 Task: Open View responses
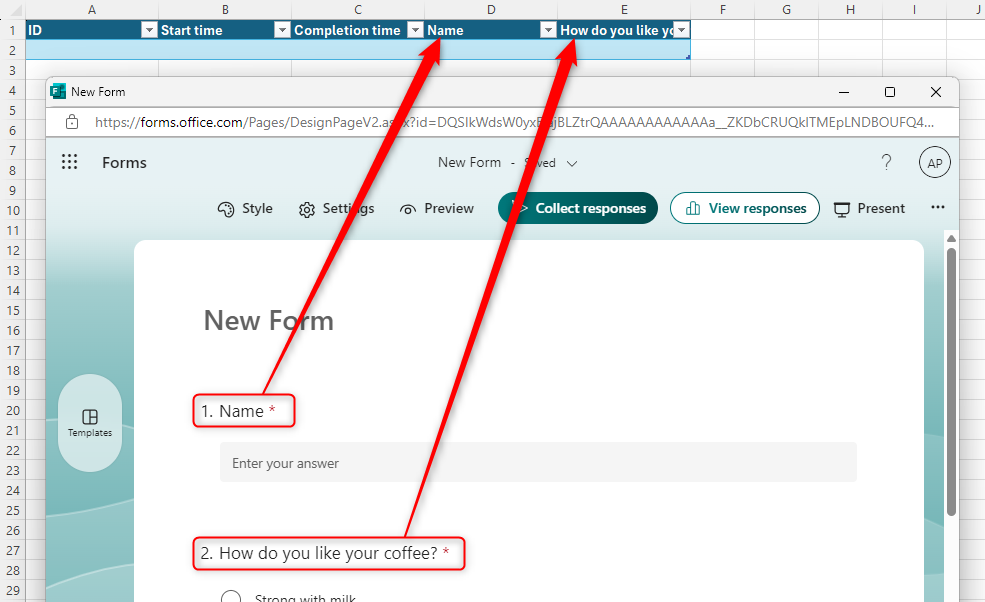tap(744, 208)
